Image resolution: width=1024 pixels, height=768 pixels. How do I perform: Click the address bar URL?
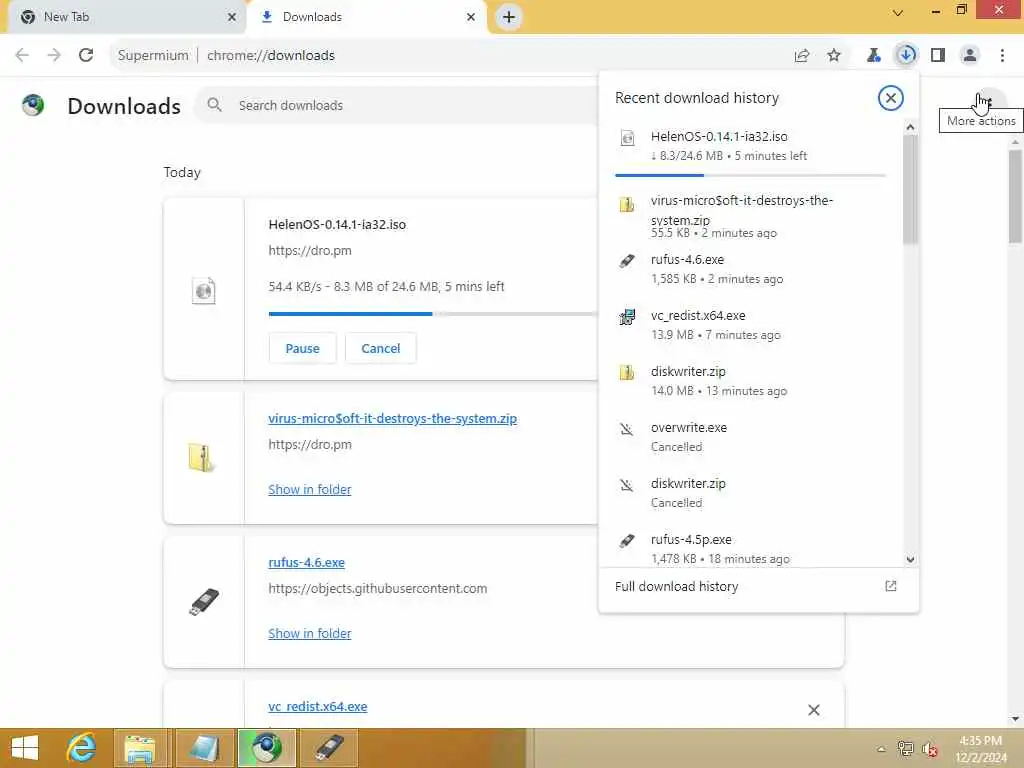270,56
